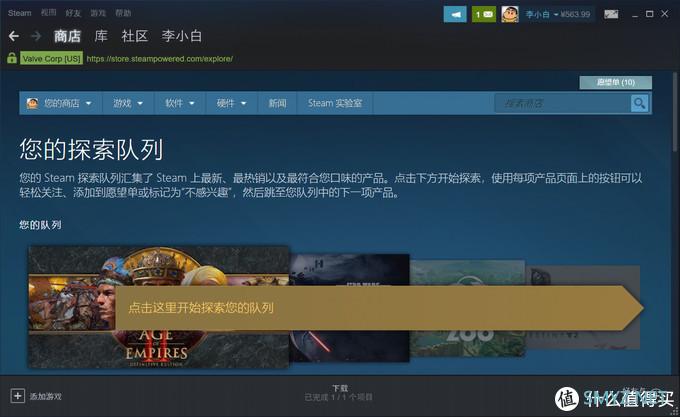Open the 新闻 store link
Image resolution: width=680 pixels, height=417 pixels.
[277, 103]
